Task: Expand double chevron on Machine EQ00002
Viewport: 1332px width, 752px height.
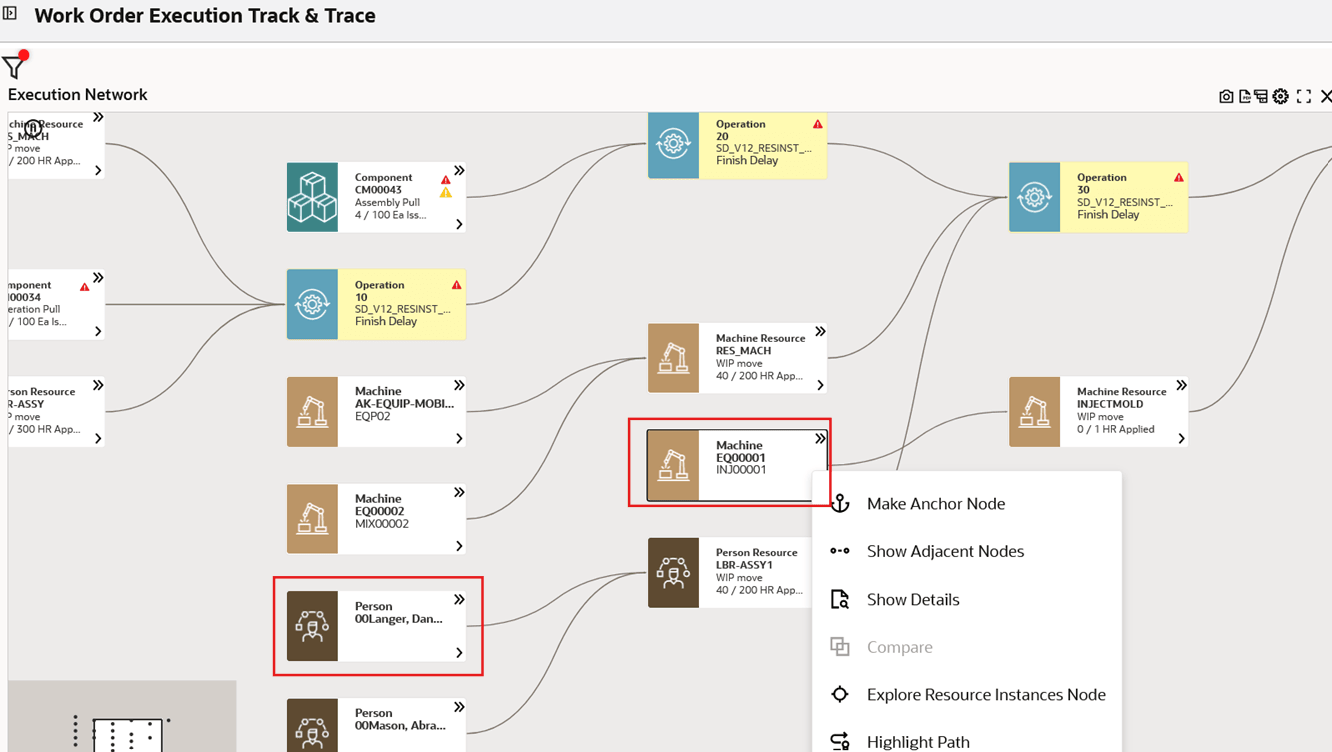Action: [x=459, y=492]
